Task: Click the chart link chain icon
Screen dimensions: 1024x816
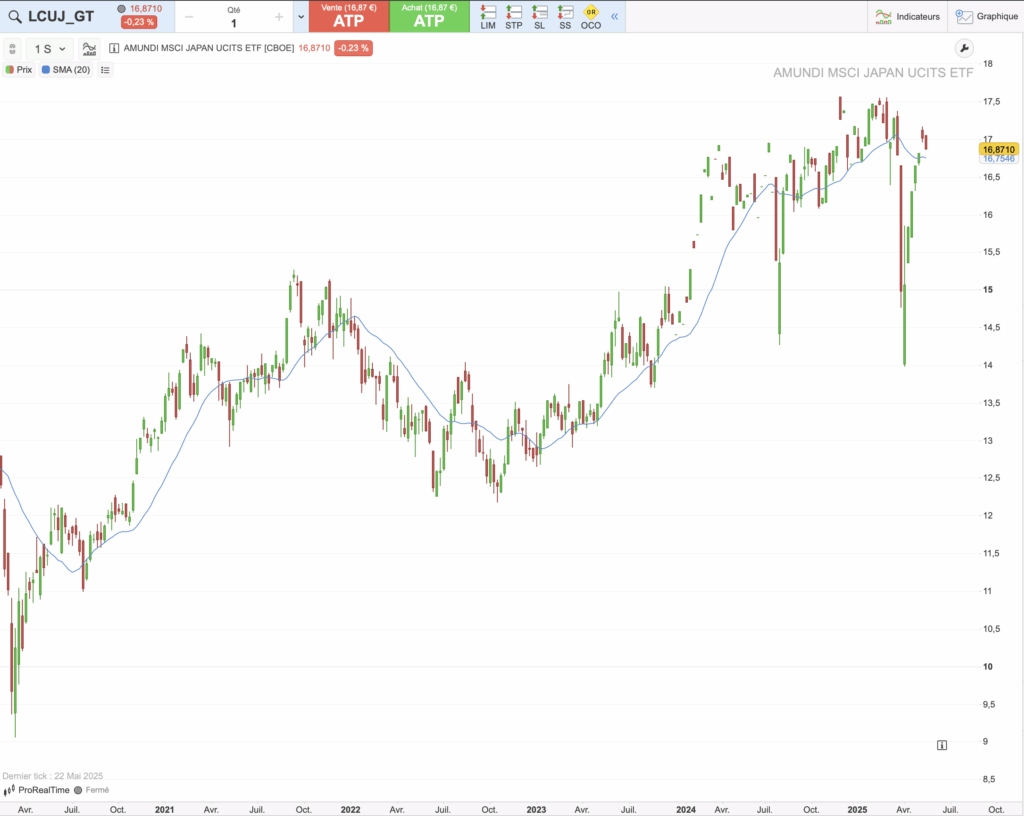Action: click(x=12, y=49)
